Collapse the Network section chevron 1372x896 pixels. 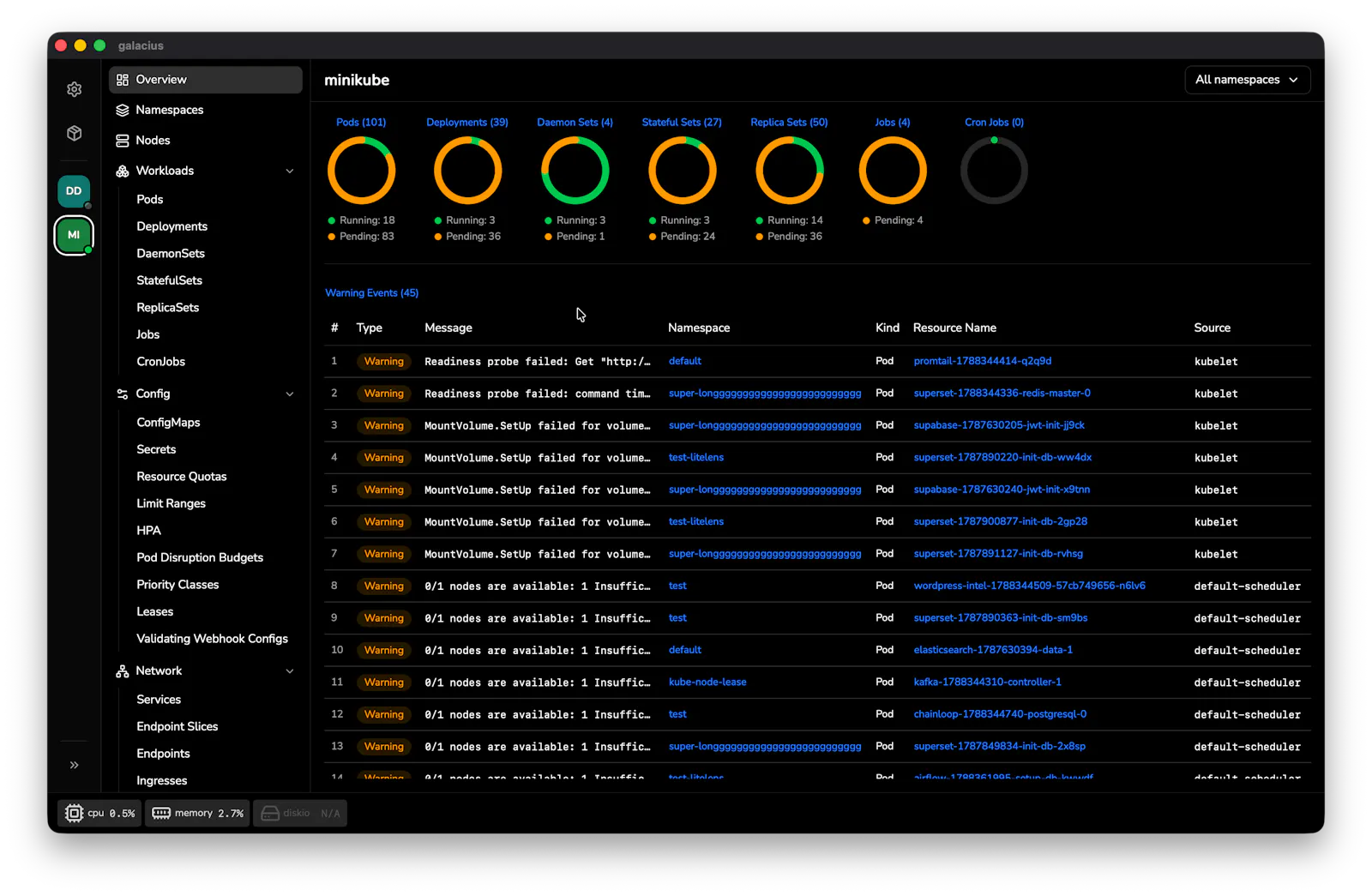coord(290,671)
